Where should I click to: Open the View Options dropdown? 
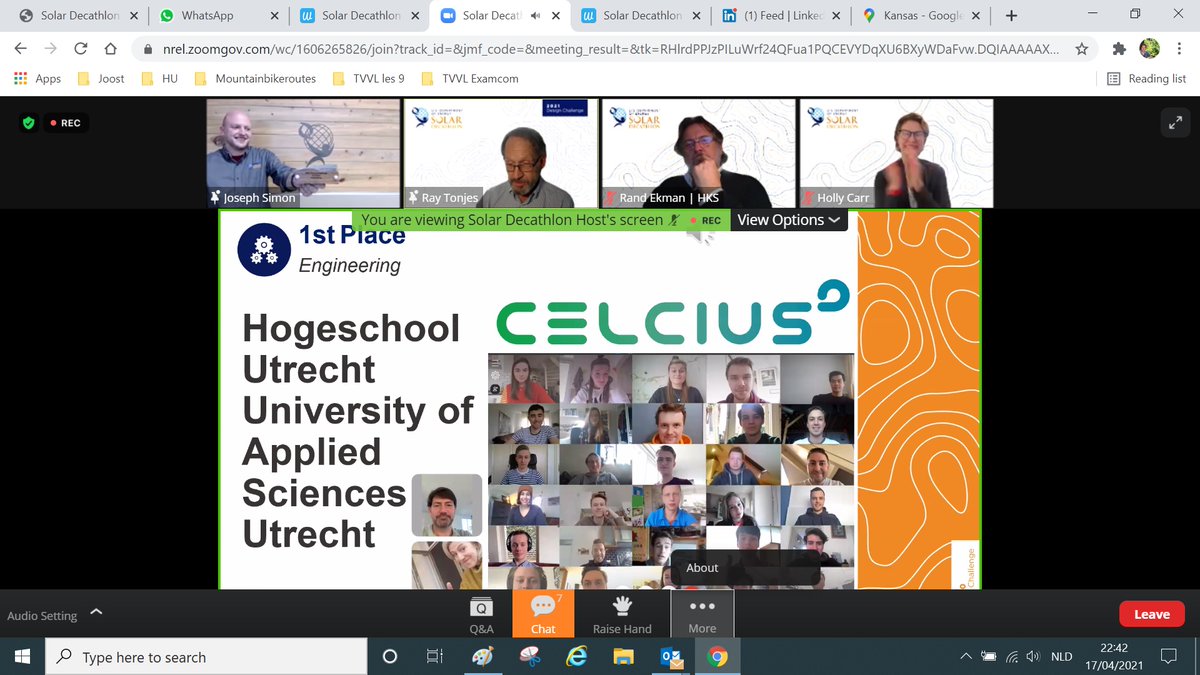pos(788,220)
